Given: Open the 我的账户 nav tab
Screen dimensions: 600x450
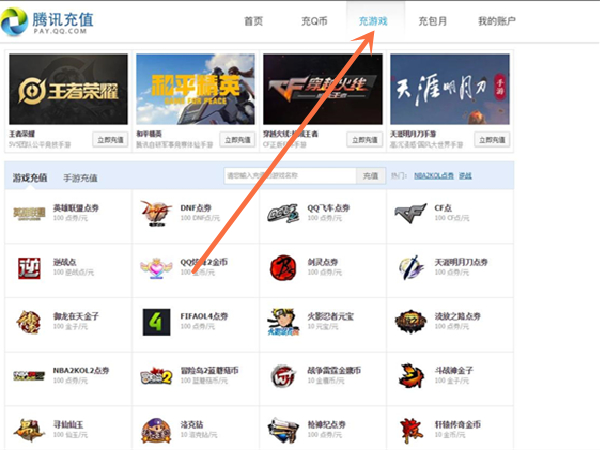Looking at the screenshot, I should [x=497, y=21].
